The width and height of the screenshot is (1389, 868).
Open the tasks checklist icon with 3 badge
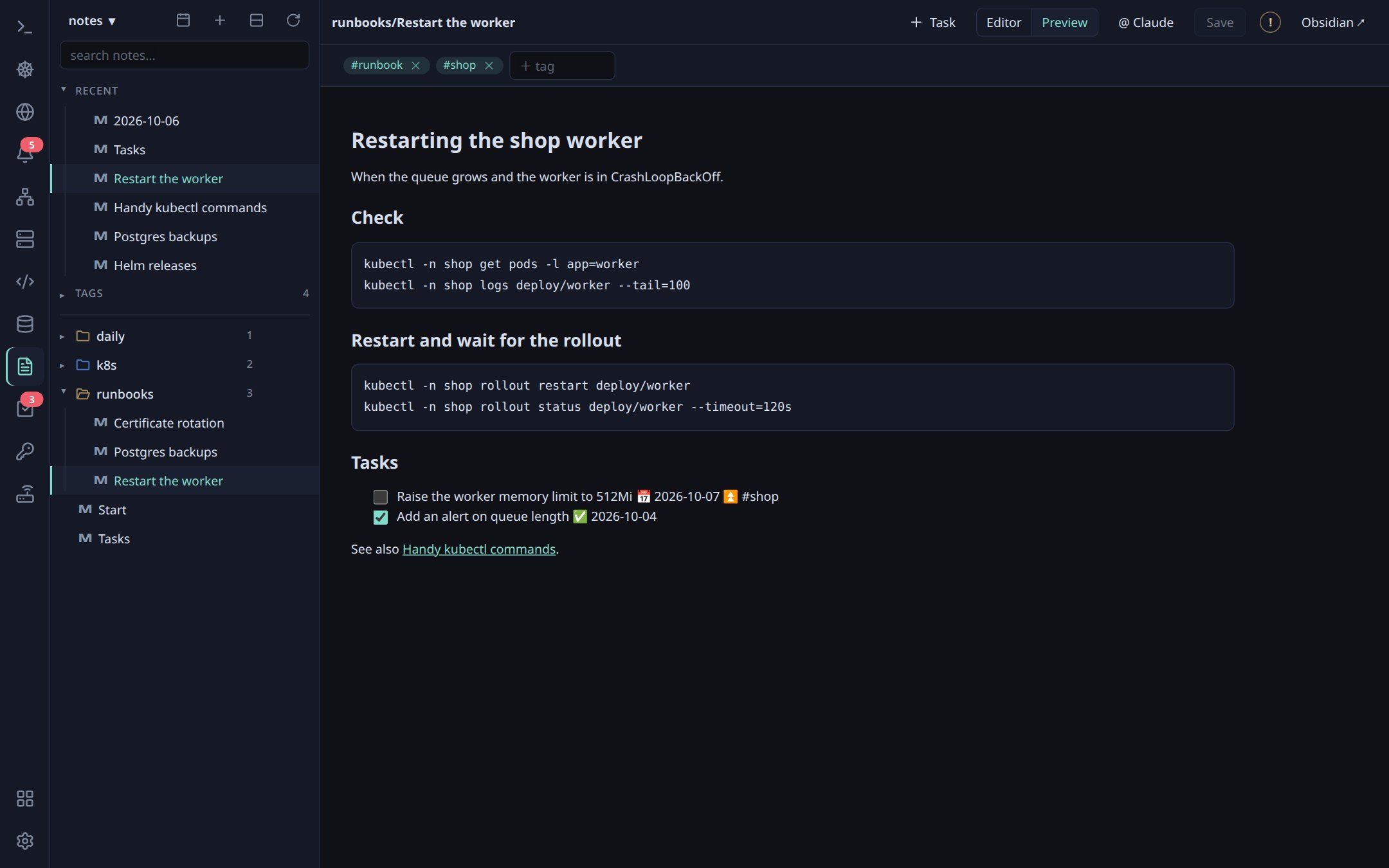(x=24, y=409)
